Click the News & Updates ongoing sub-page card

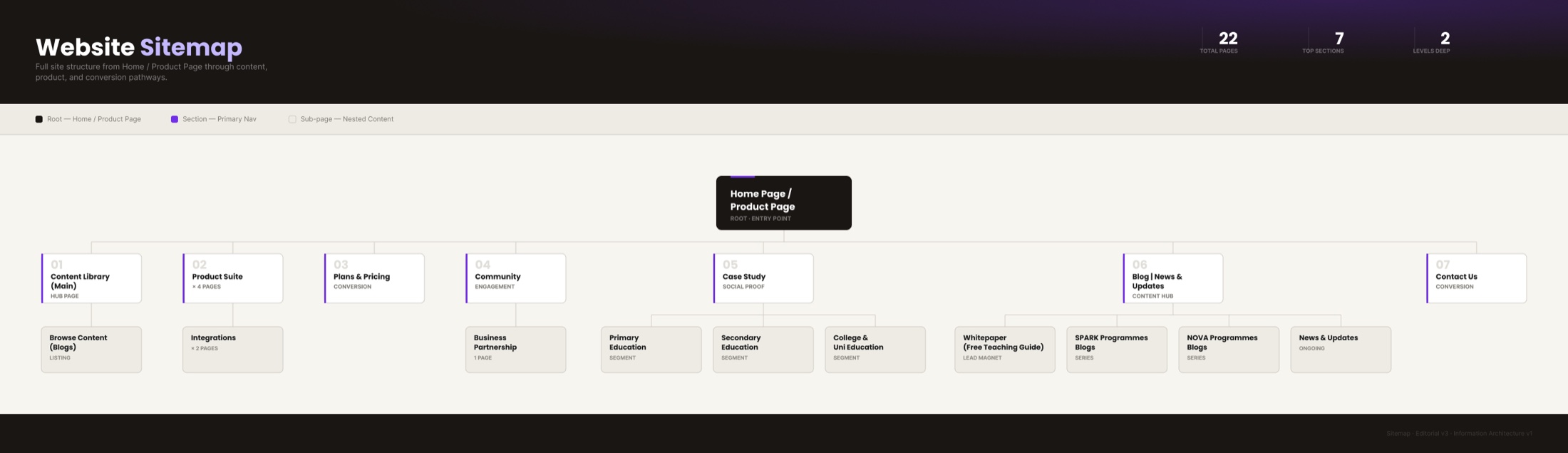click(x=1341, y=350)
